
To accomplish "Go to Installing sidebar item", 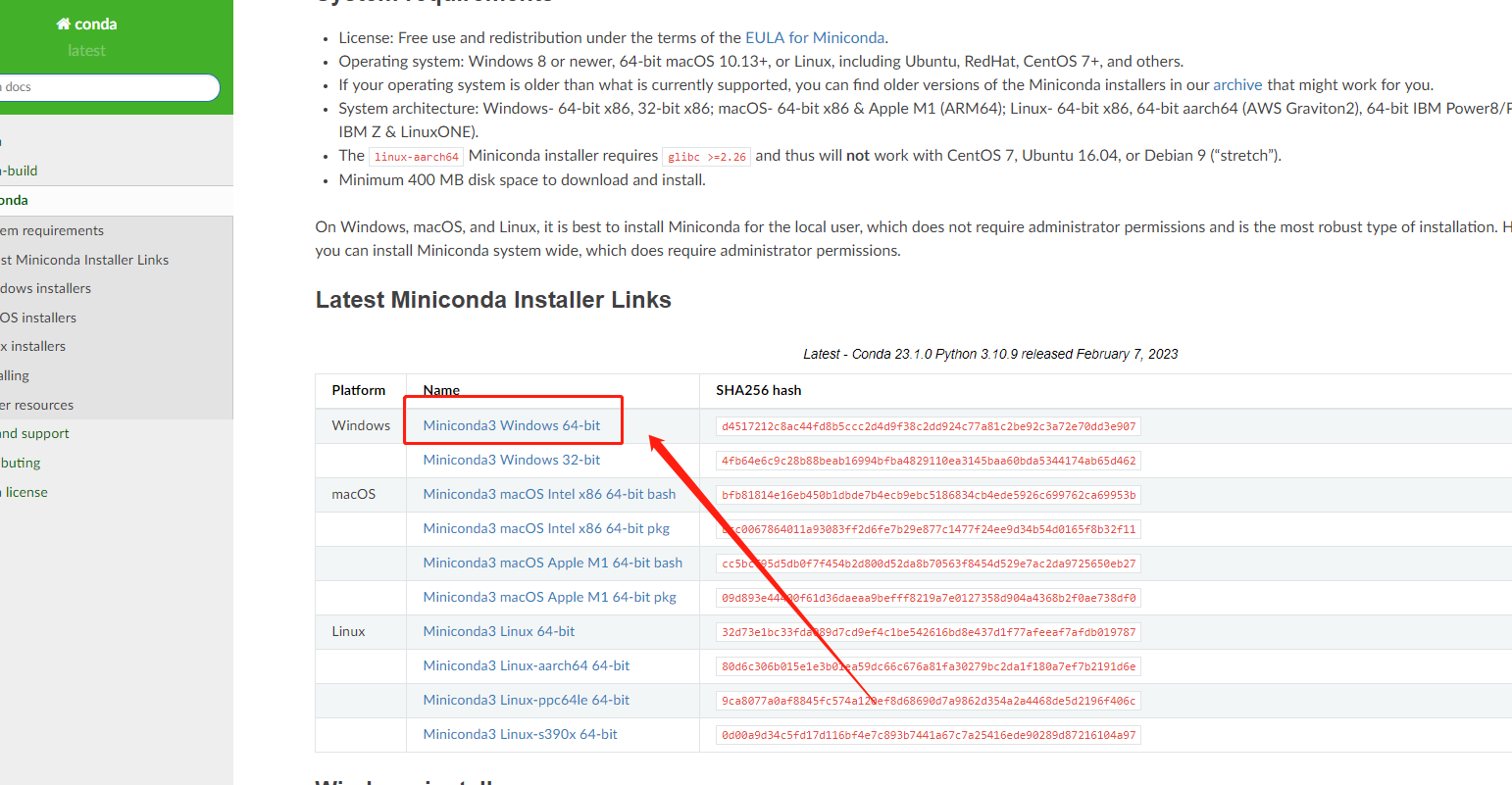I will tap(116, 375).
